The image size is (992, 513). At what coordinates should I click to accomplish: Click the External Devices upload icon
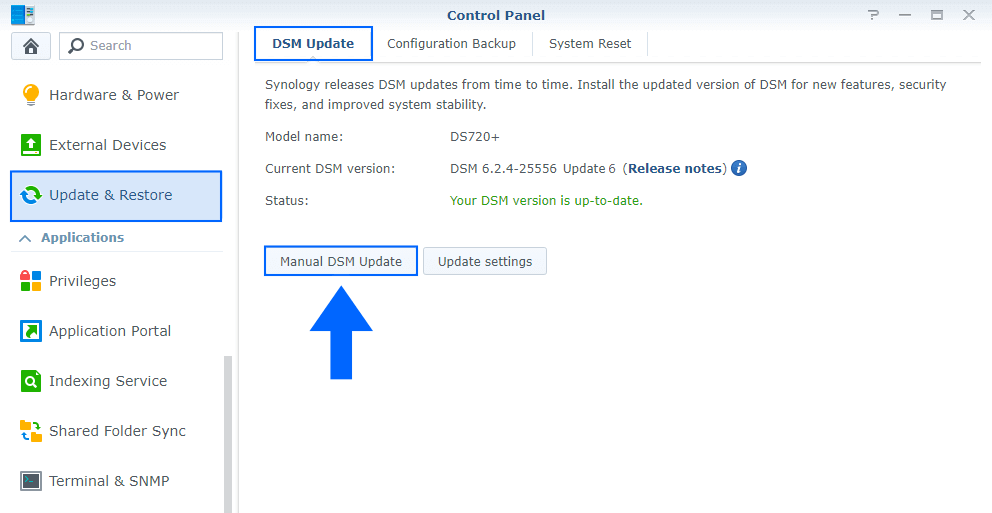click(x=30, y=145)
